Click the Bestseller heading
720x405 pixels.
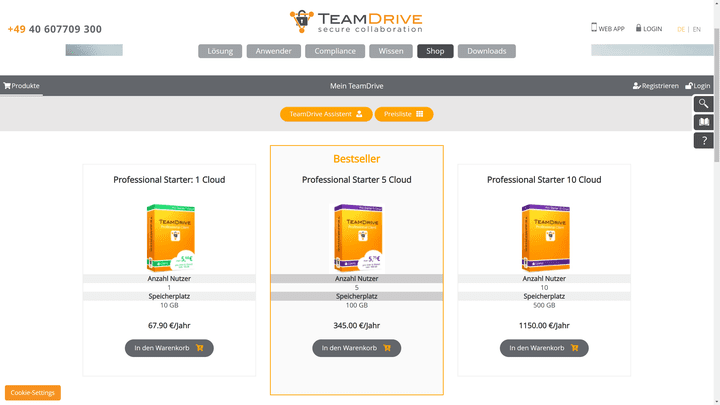pos(356,159)
